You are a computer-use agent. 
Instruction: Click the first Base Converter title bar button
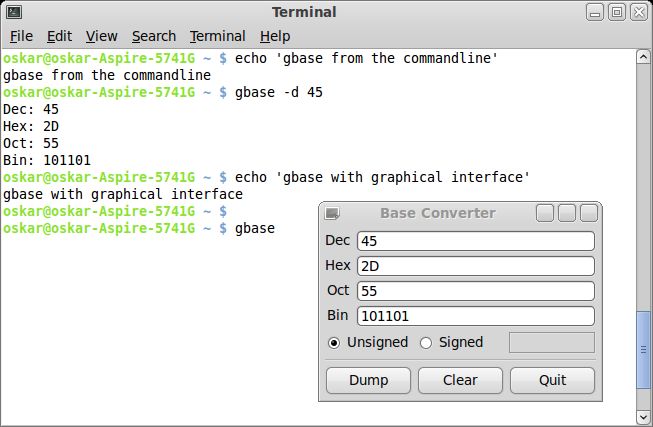tap(545, 213)
